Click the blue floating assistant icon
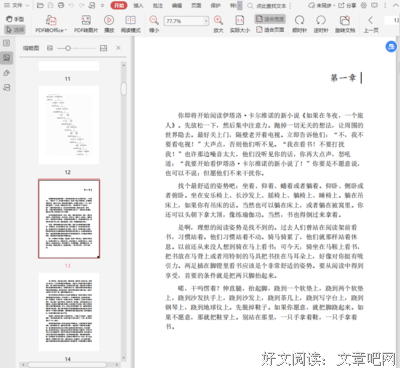This screenshot has height=368, width=400. pyautogui.click(x=391, y=46)
